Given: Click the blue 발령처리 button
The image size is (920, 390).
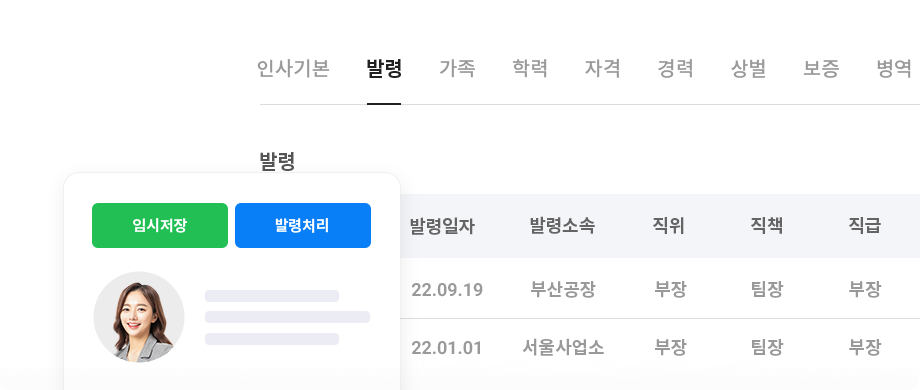Looking at the screenshot, I should [303, 225].
